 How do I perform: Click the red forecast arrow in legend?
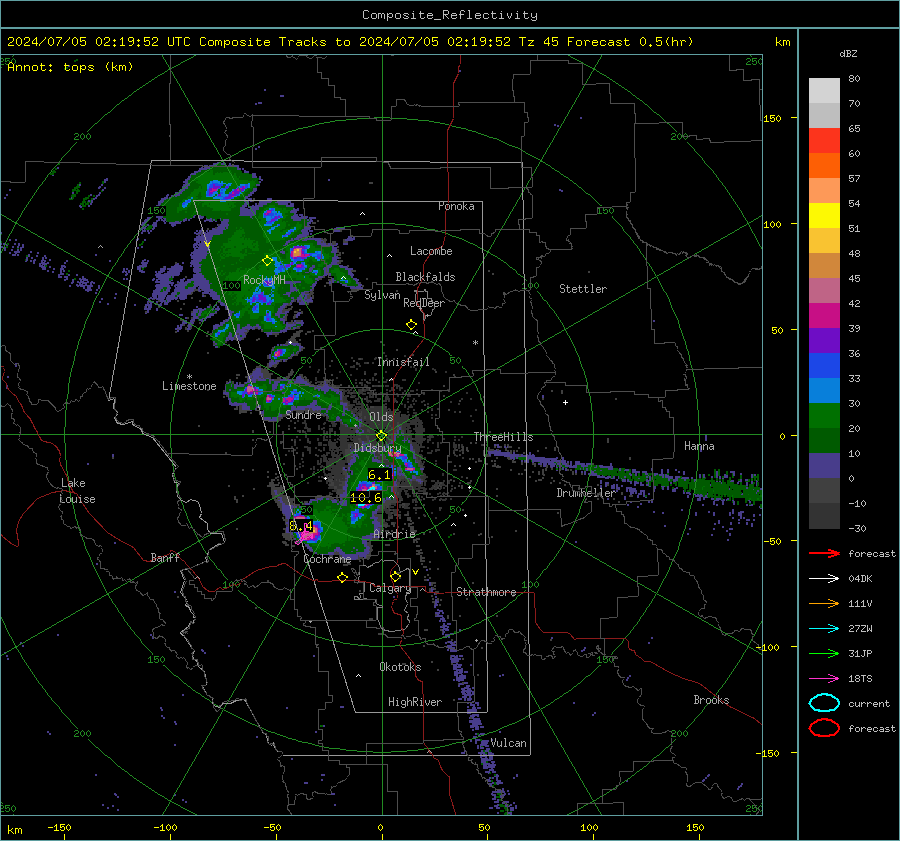824,553
